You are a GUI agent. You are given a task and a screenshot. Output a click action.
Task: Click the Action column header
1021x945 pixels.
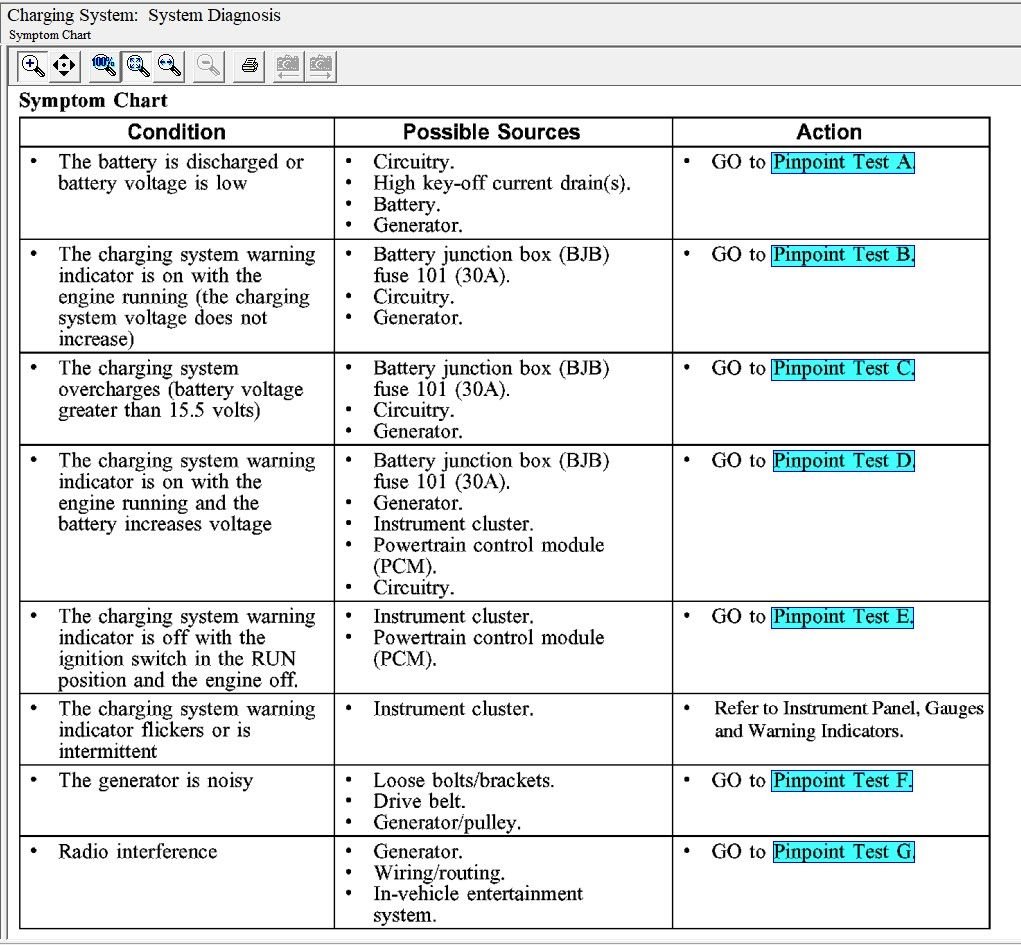pyautogui.click(x=829, y=132)
